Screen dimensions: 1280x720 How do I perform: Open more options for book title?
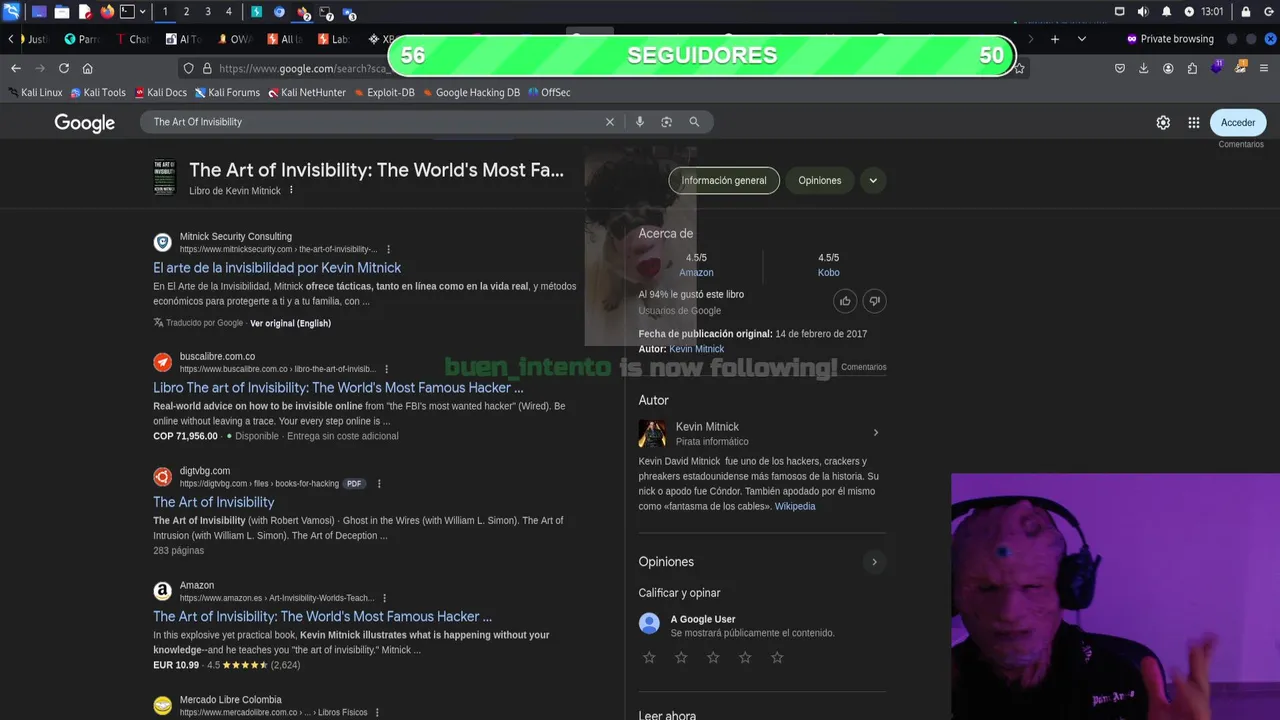point(292,190)
